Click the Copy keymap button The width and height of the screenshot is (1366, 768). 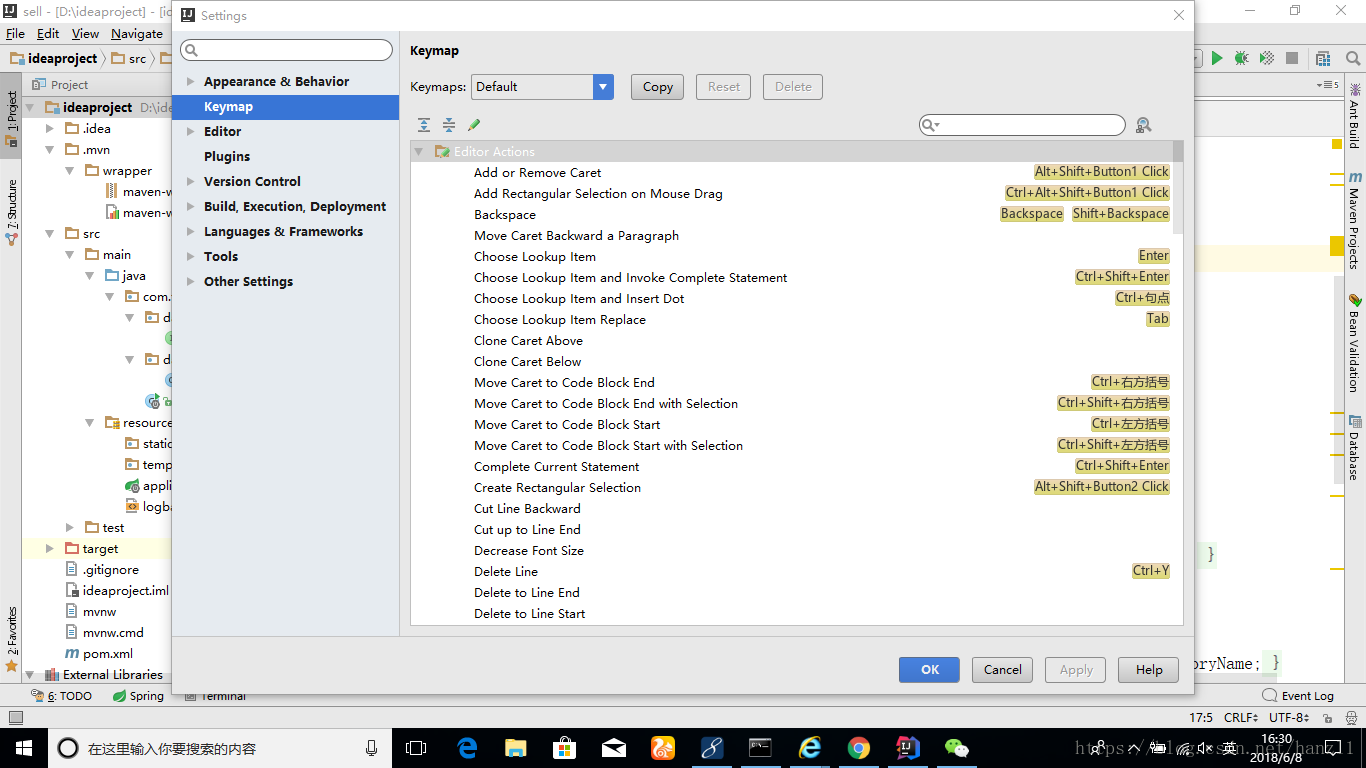(657, 87)
